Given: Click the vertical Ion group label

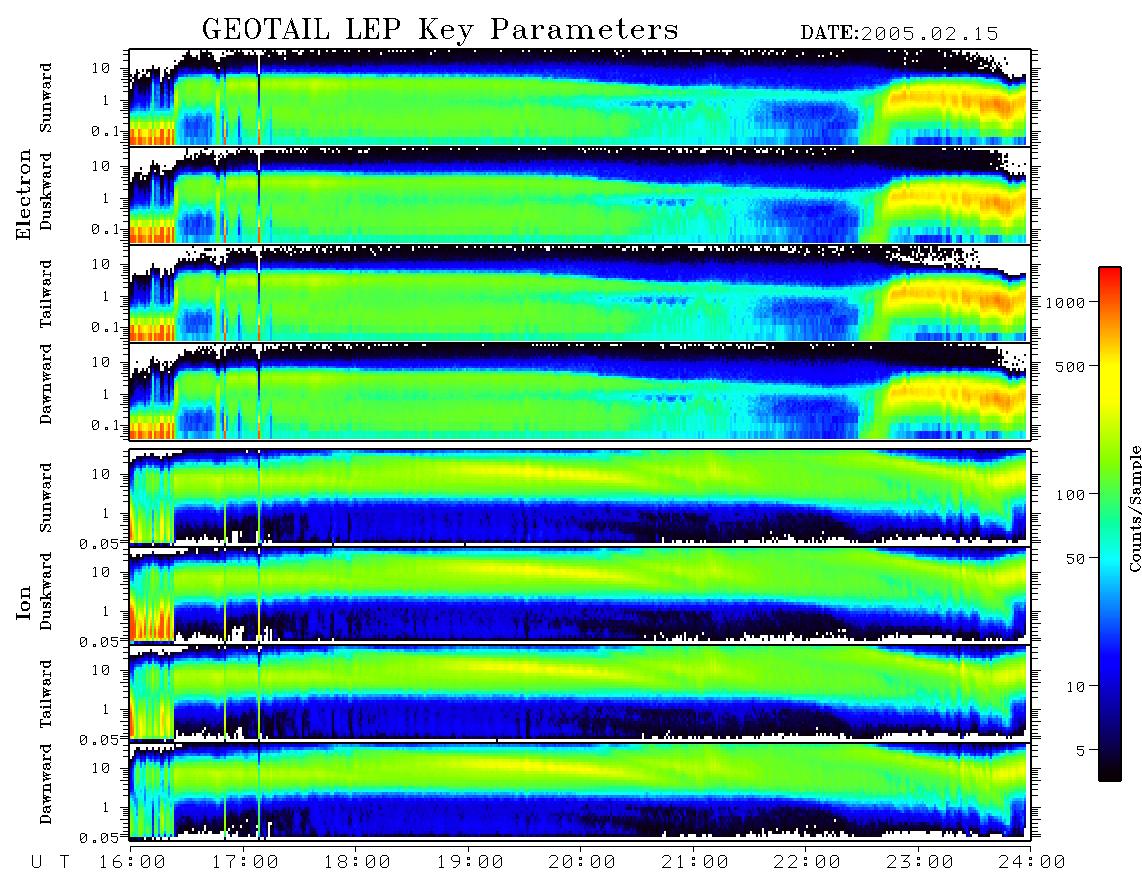Looking at the screenshot, I should point(23,602).
